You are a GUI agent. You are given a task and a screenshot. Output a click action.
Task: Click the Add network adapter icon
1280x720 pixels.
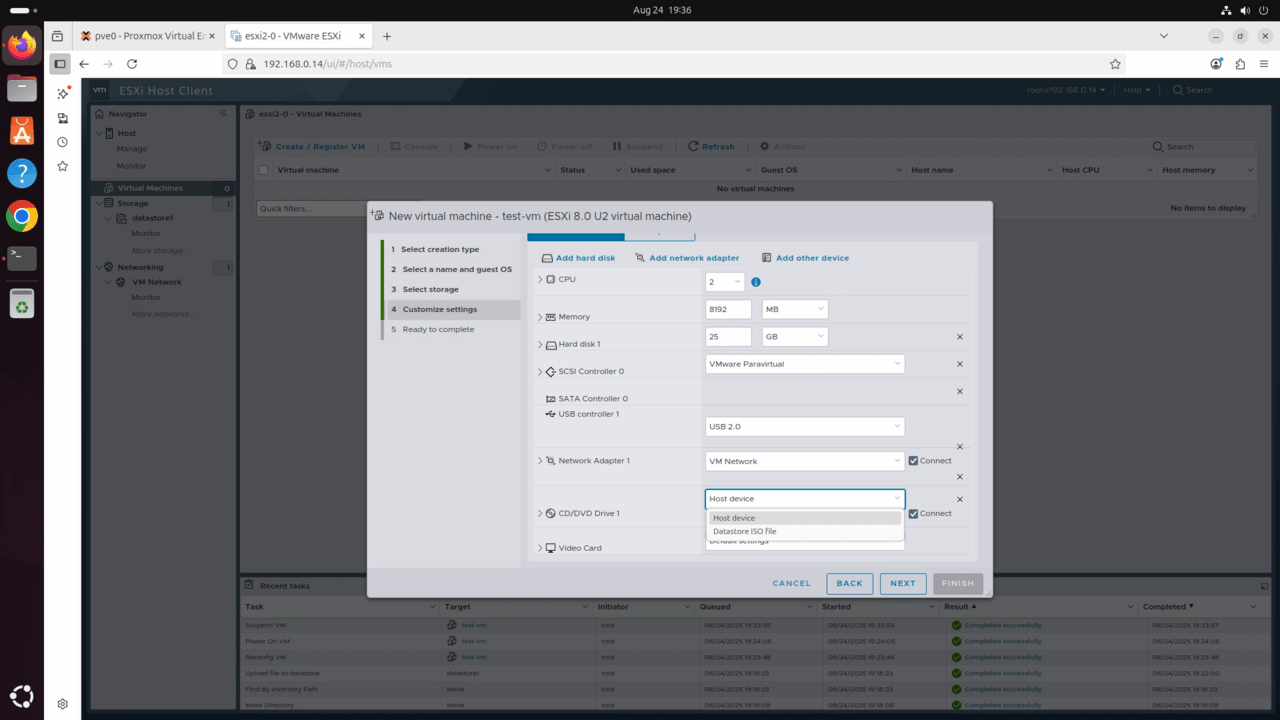[640, 258]
